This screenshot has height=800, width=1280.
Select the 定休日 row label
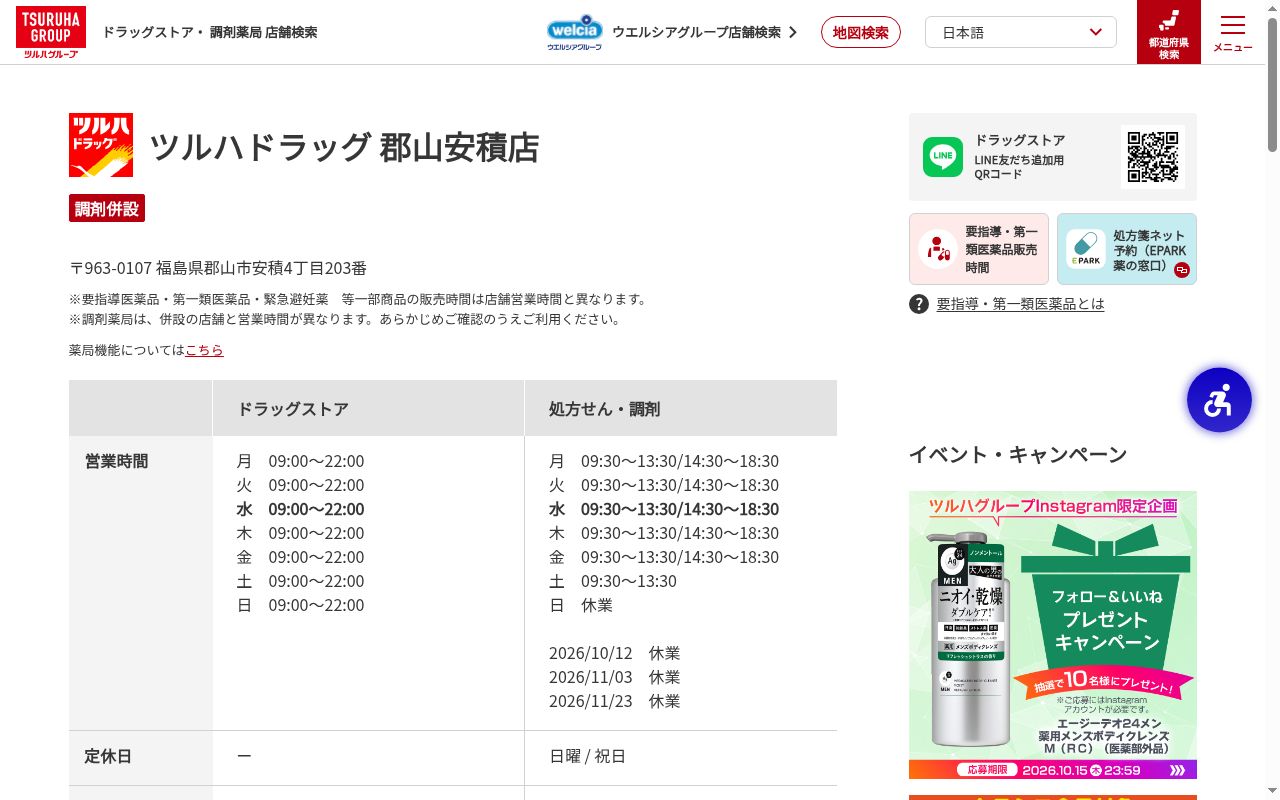108,756
